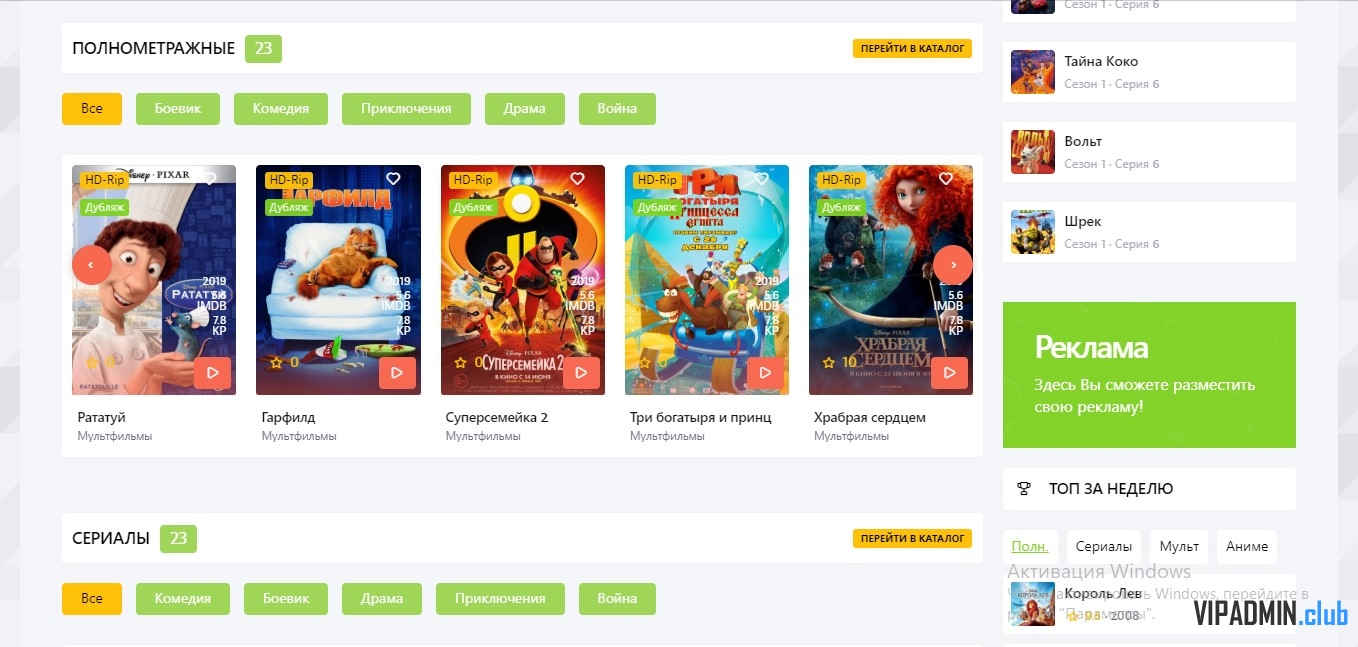Choose the Комедия filter under Сериалы
1358x647 pixels.
[183, 599]
